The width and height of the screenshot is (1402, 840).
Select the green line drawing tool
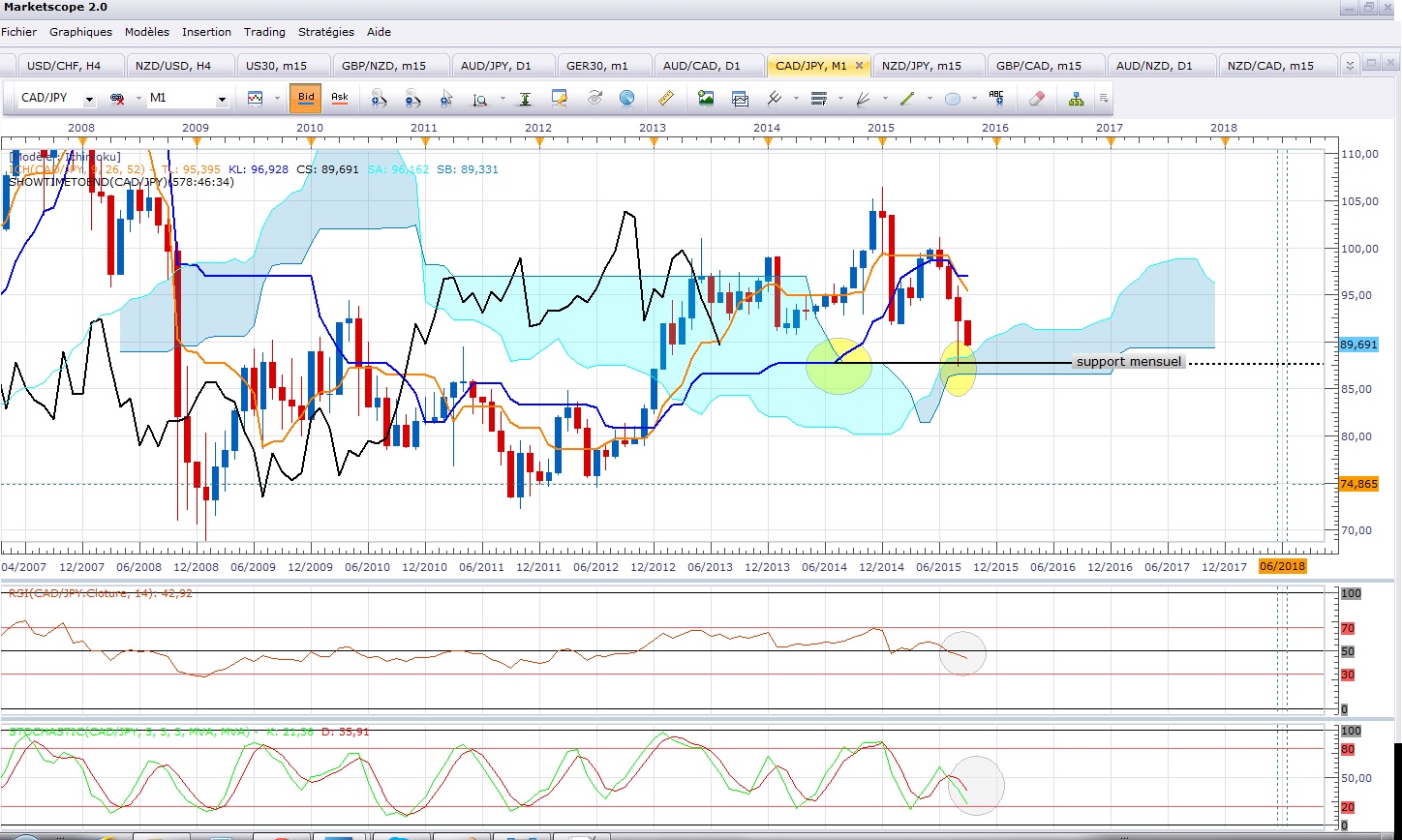907,99
